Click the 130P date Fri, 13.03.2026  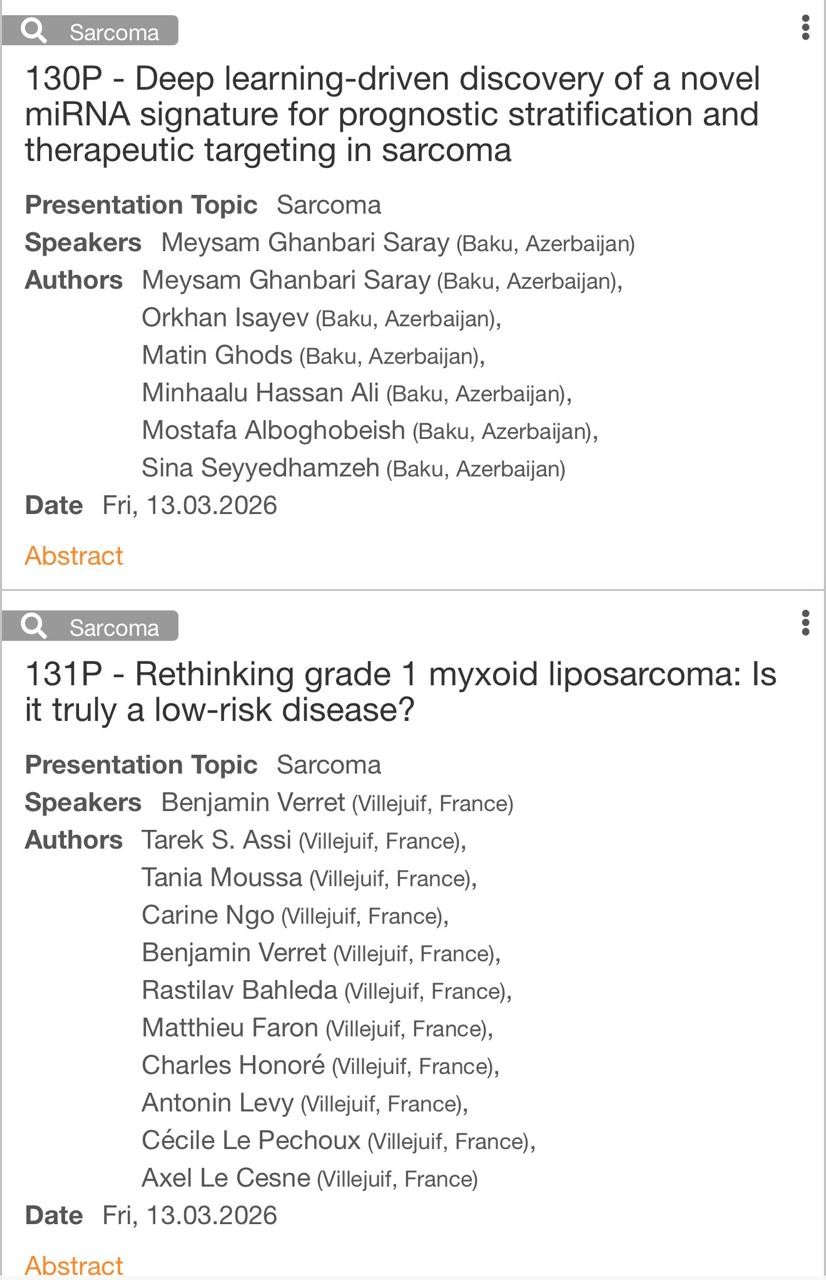189,505
